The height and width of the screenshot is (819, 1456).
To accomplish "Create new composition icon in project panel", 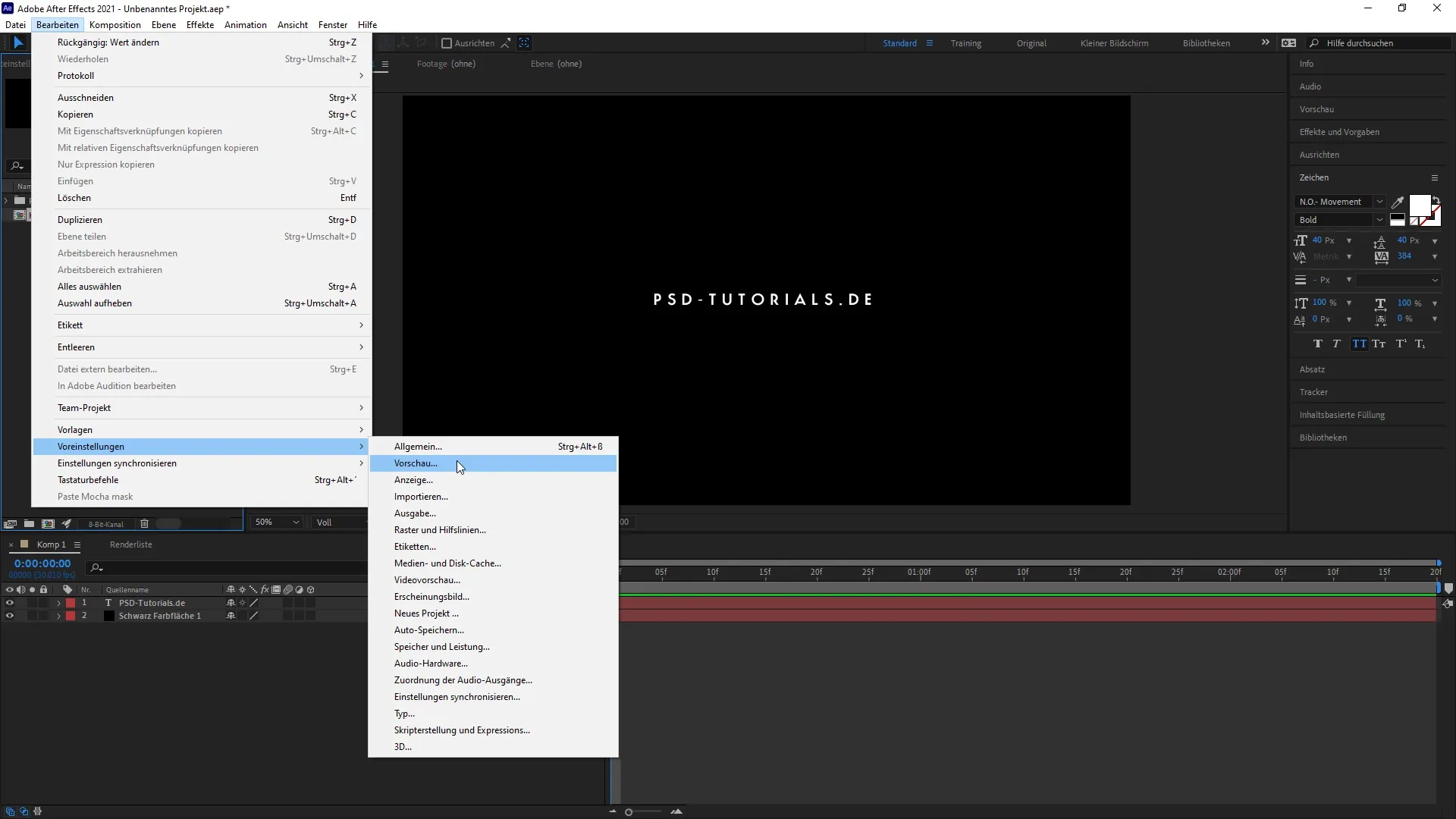I will pyautogui.click(x=48, y=523).
